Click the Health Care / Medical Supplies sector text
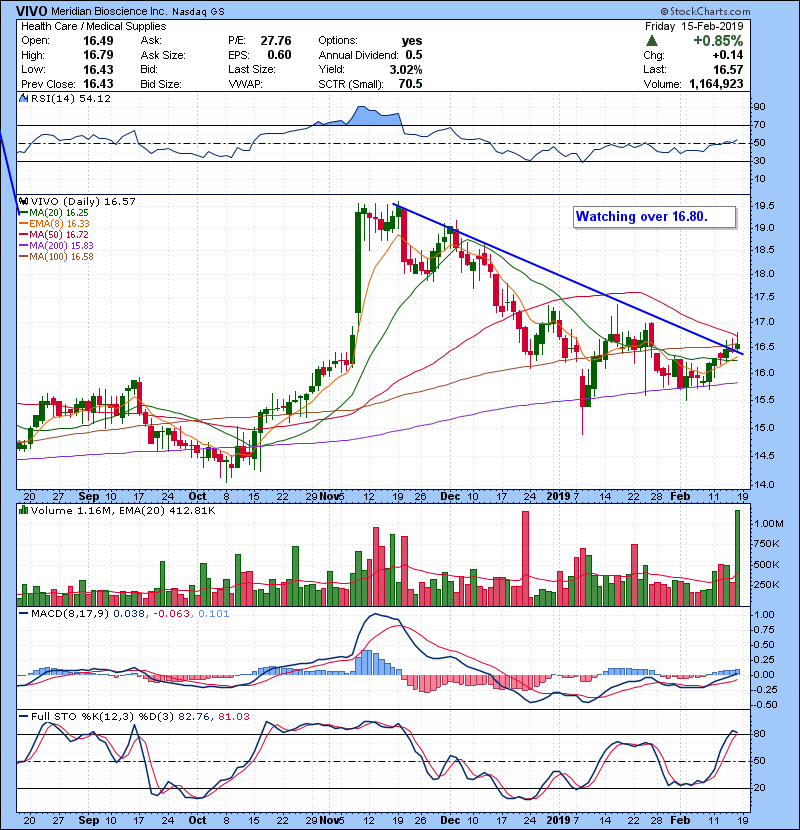The image size is (800, 830). (x=94, y=26)
